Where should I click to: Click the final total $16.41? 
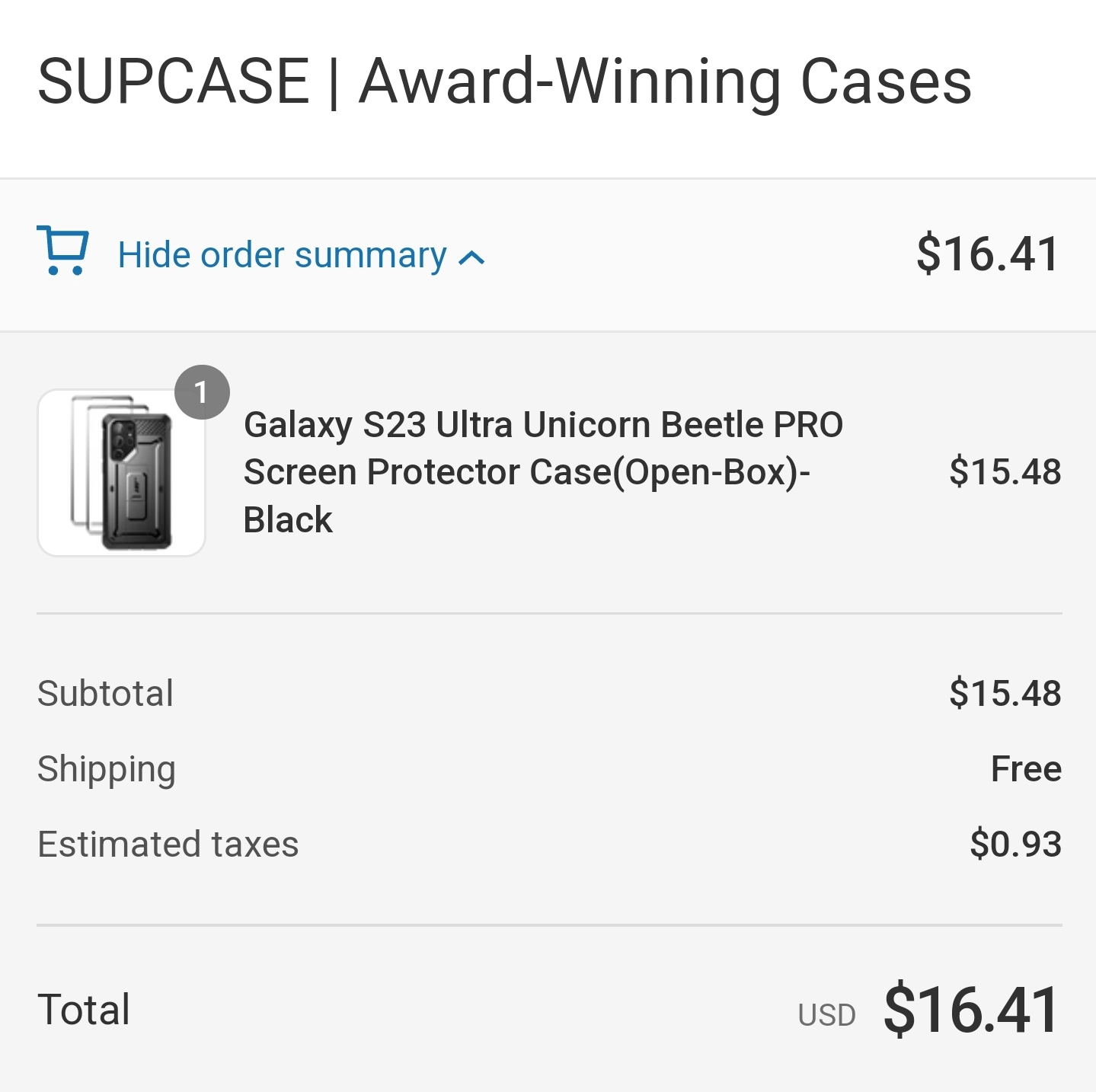pyautogui.click(x=972, y=1010)
